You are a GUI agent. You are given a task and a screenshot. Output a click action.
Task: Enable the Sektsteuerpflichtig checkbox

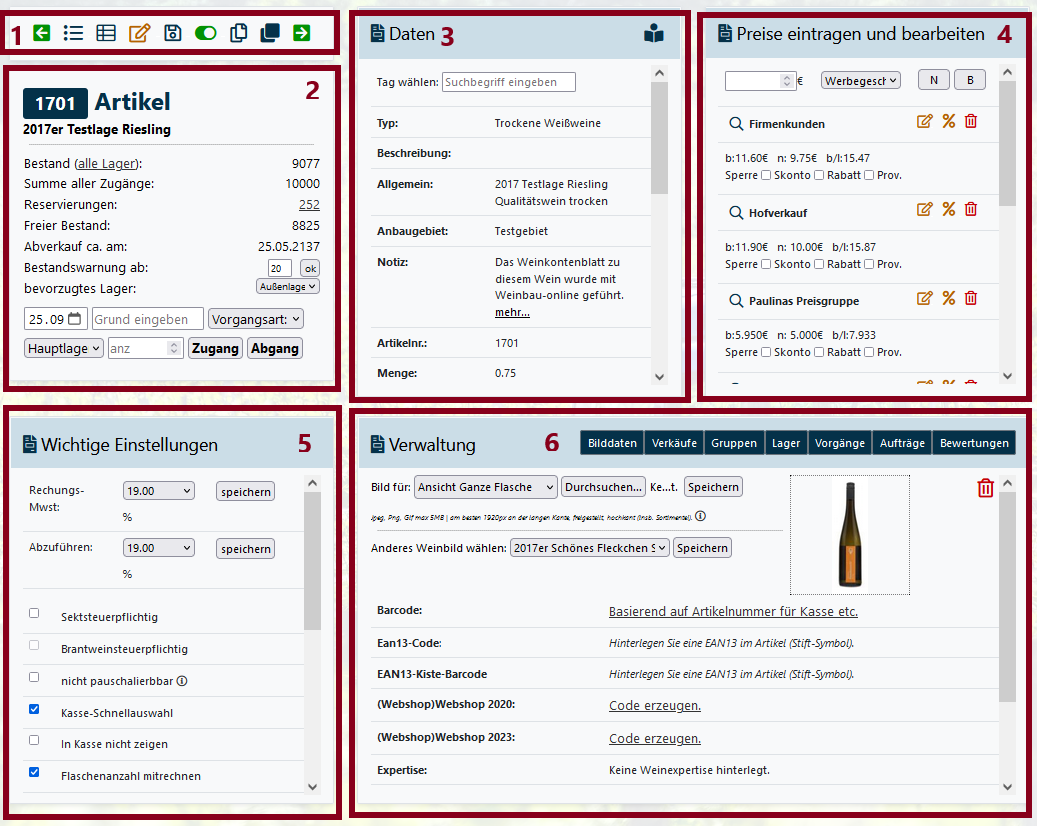[34, 613]
